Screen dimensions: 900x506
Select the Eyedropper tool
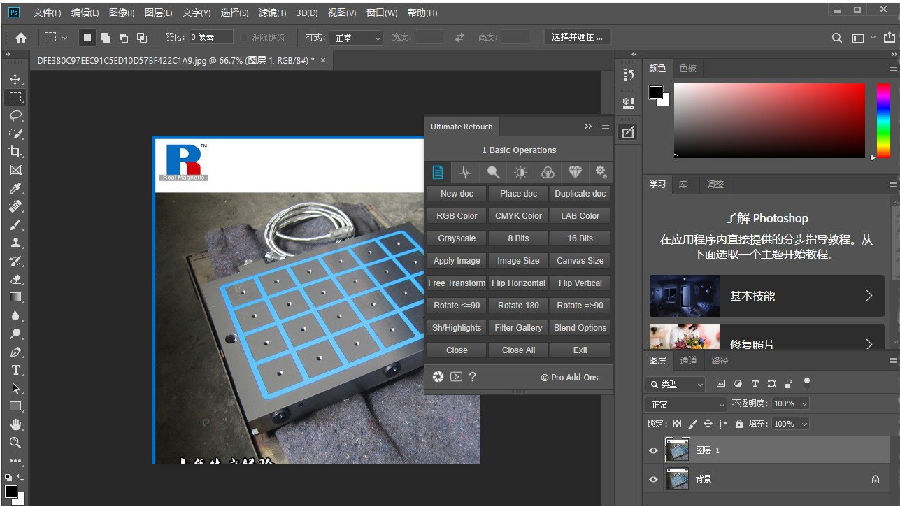(15, 188)
